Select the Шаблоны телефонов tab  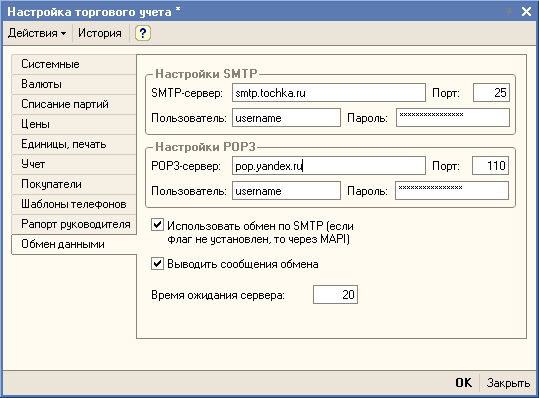click(x=74, y=204)
